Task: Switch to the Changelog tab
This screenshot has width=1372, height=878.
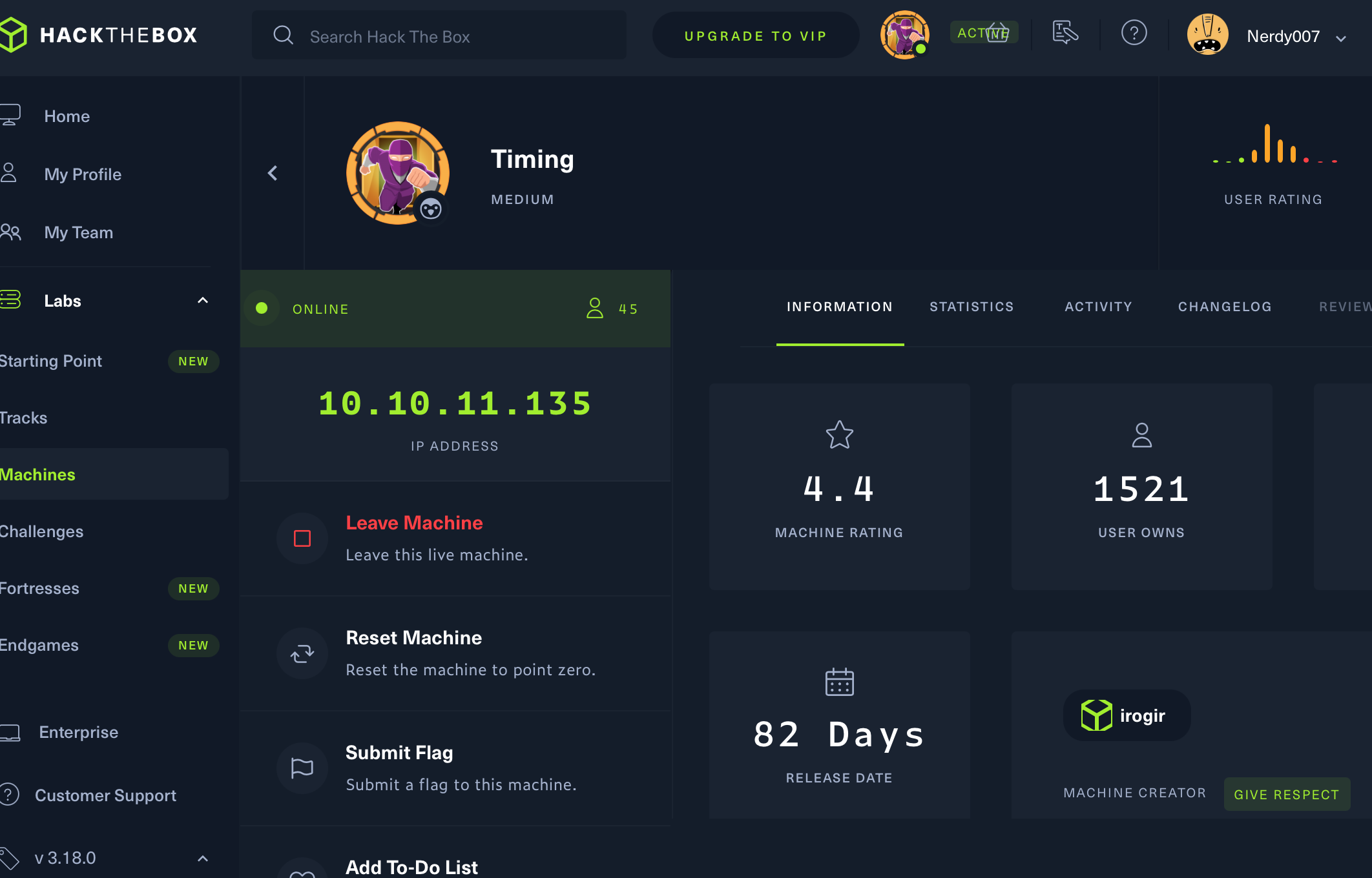Action: (x=1225, y=307)
